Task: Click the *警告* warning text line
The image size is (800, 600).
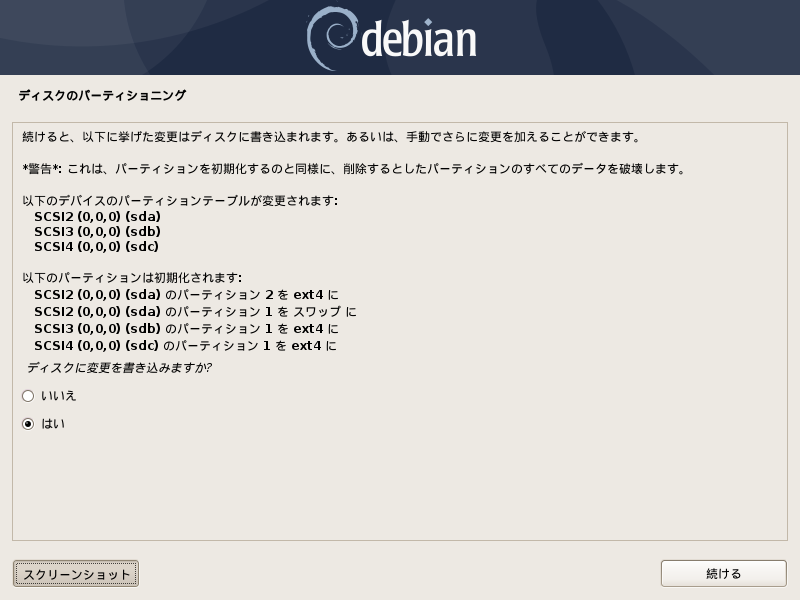Action: [354, 169]
